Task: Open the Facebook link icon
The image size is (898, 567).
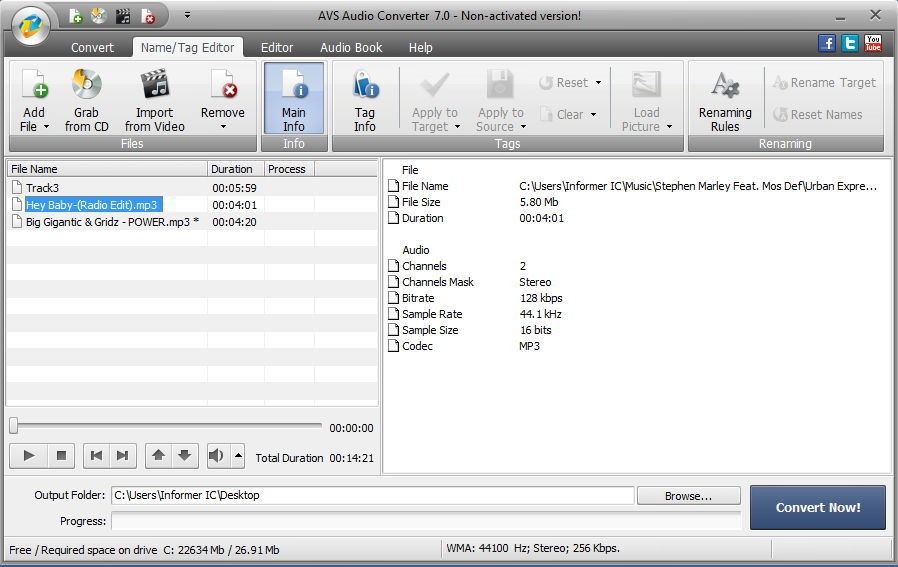Action: pos(826,43)
